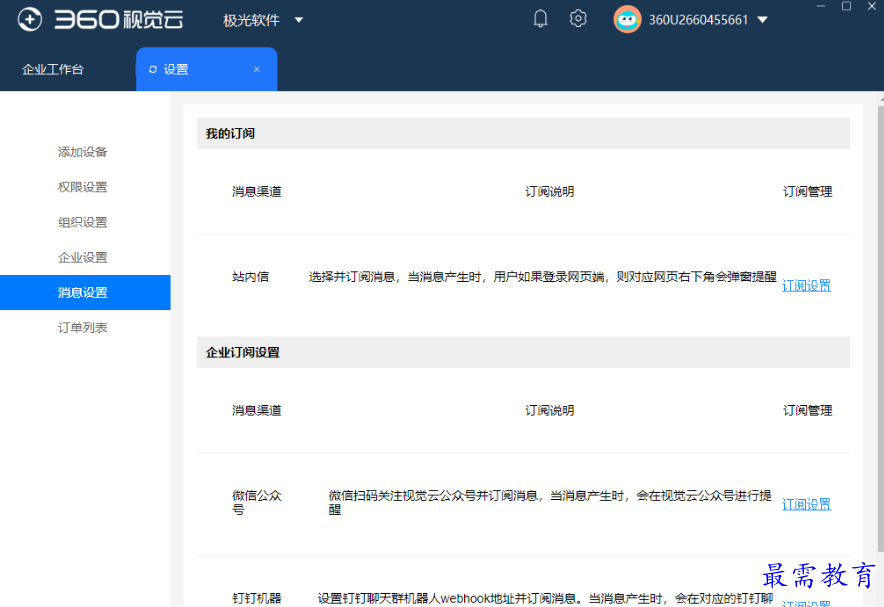Select the 设置 tab
Screen dimensions: 884x607
coord(206,69)
